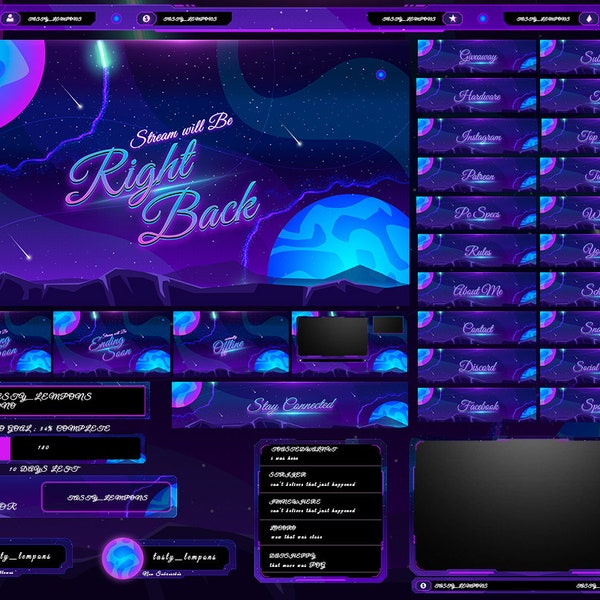Click the droplet icon in top bar
This screenshot has height=600, width=600.
point(589,18)
